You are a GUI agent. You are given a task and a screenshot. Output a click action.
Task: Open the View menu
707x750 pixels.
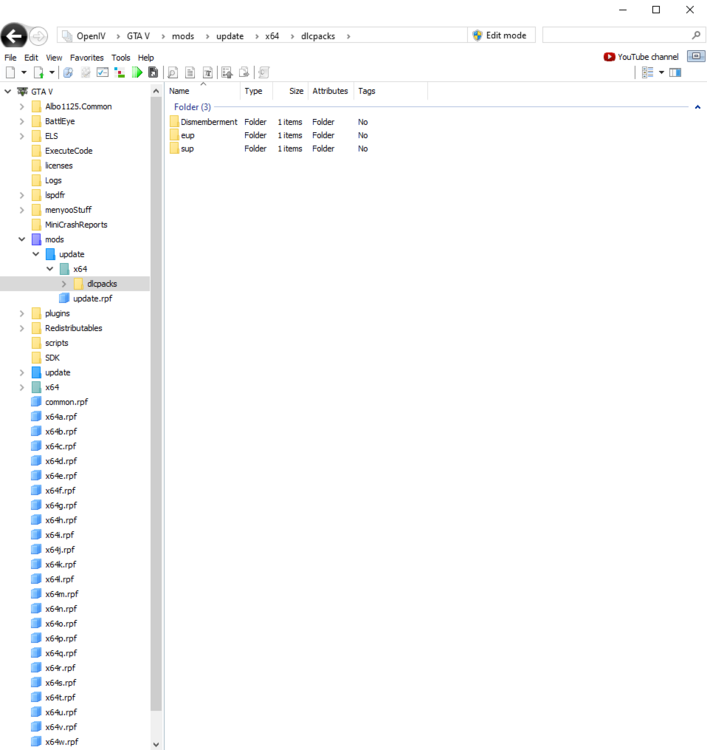[54, 58]
